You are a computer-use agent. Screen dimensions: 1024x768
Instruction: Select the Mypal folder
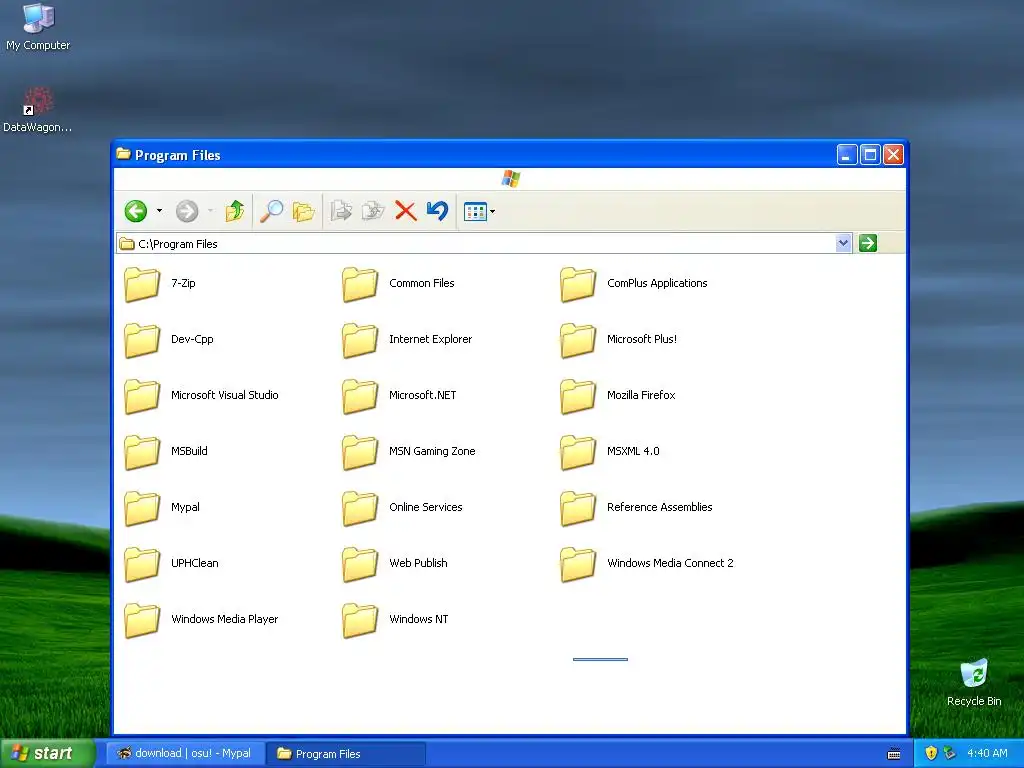coord(162,508)
